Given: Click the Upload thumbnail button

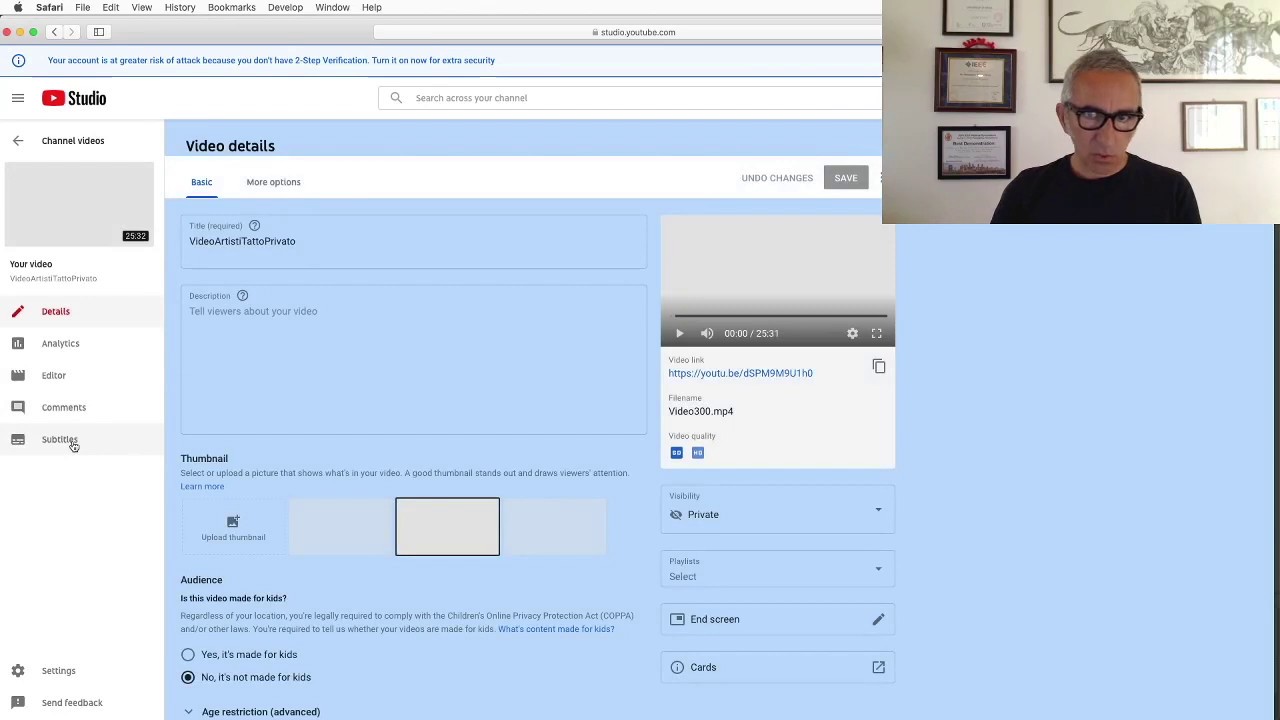Looking at the screenshot, I should [233, 527].
